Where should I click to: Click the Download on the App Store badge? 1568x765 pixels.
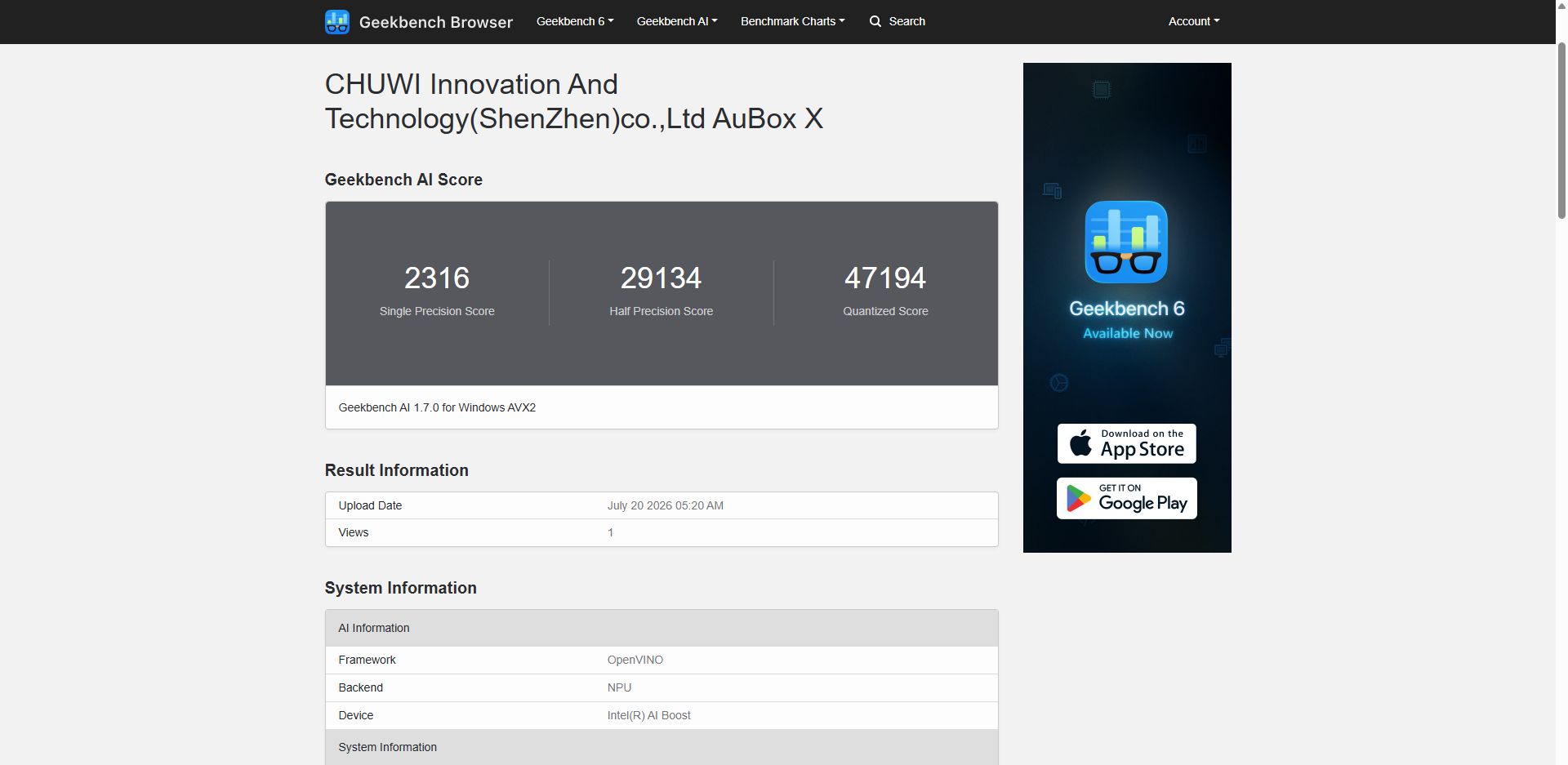(x=1127, y=443)
